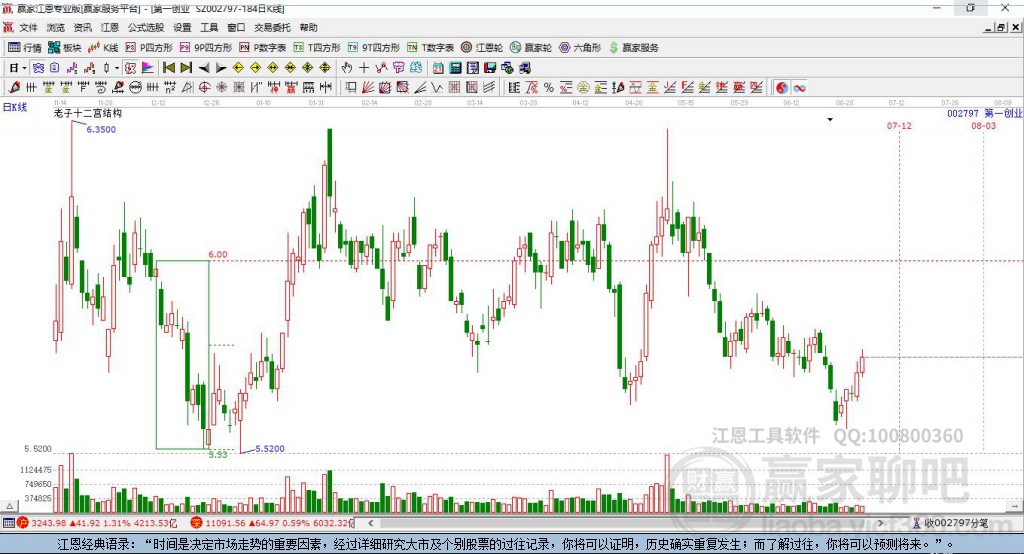Click the 08-03 date marker

[984, 125]
